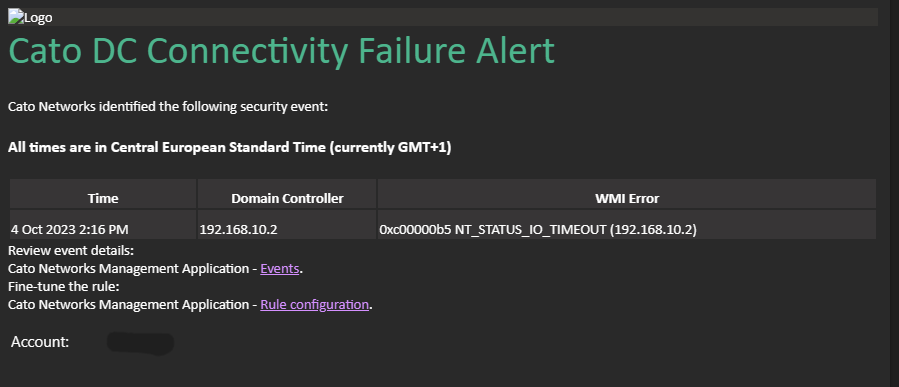The width and height of the screenshot is (899, 387).
Task: Click the NT_STATUS_IO_TIMEOUT error cell
Action: (627, 229)
